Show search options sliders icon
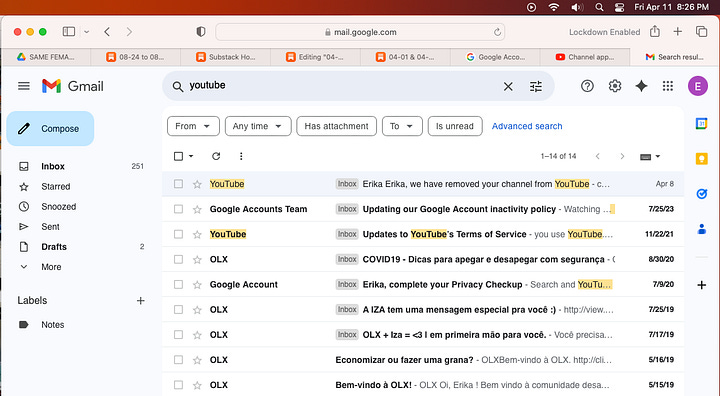This screenshot has width=720, height=396. tap(536, 86)
